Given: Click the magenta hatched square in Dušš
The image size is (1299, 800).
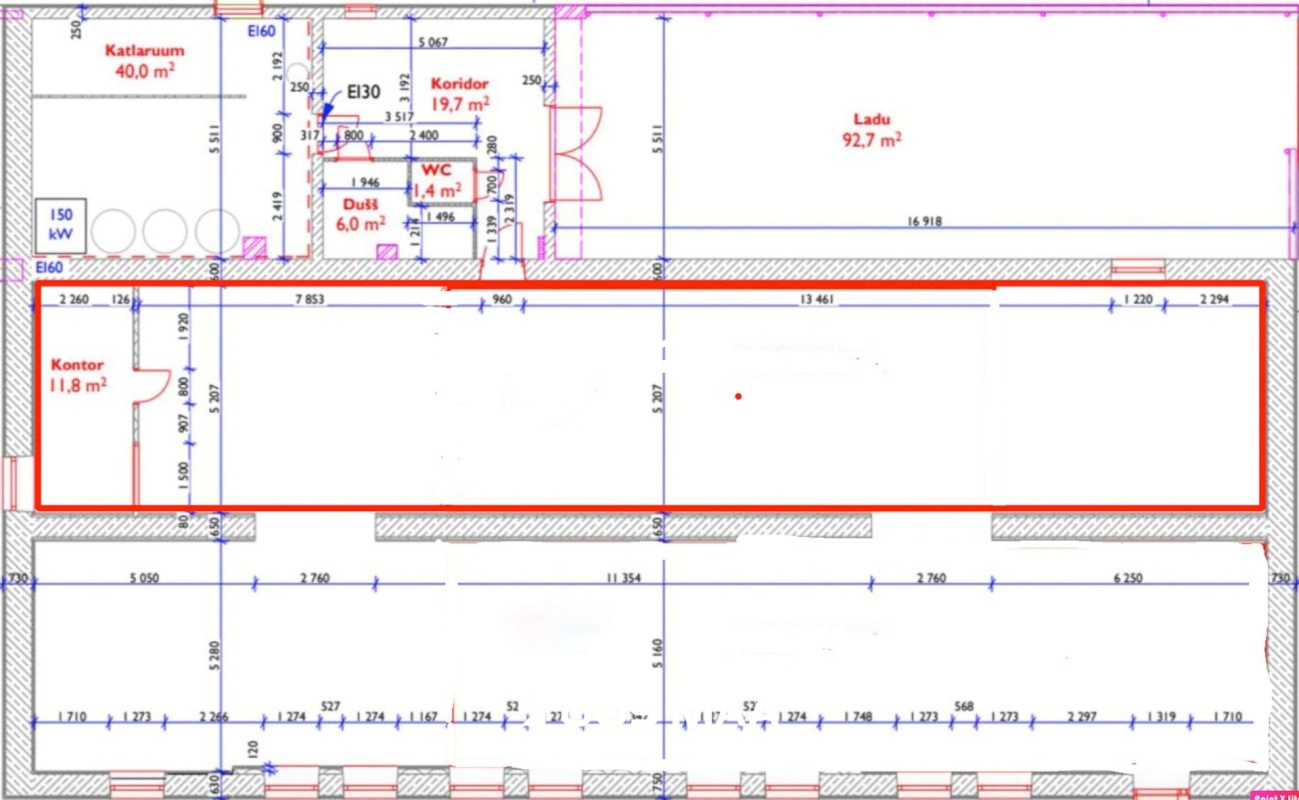Looking at the screenshot, I should click(387, 251).
